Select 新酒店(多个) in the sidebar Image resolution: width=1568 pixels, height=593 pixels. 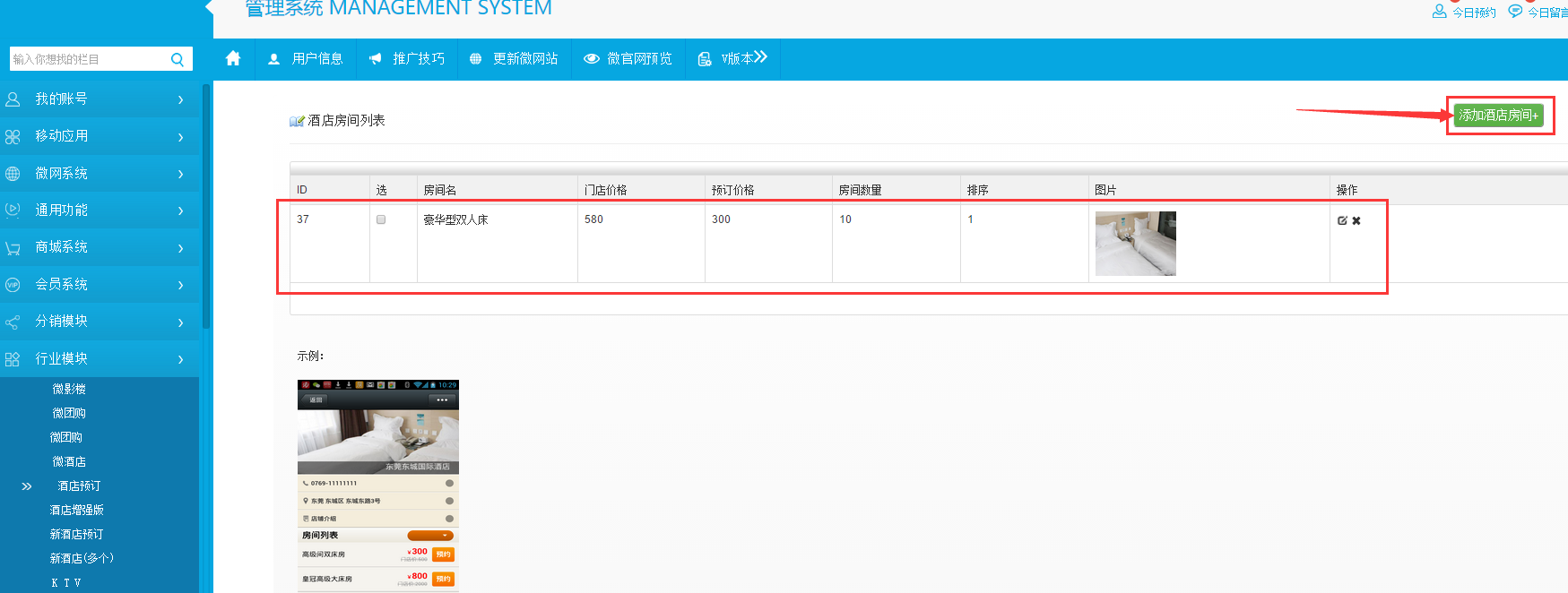[82, 559]
